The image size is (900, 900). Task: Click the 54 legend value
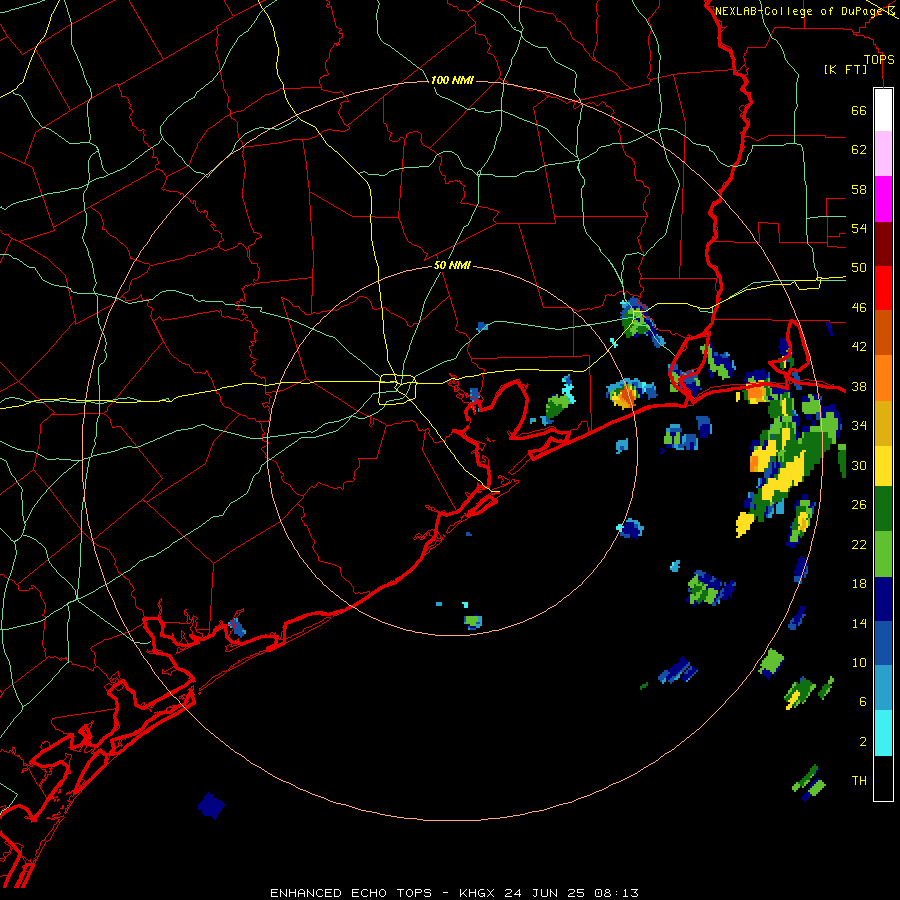coord(859,228)
